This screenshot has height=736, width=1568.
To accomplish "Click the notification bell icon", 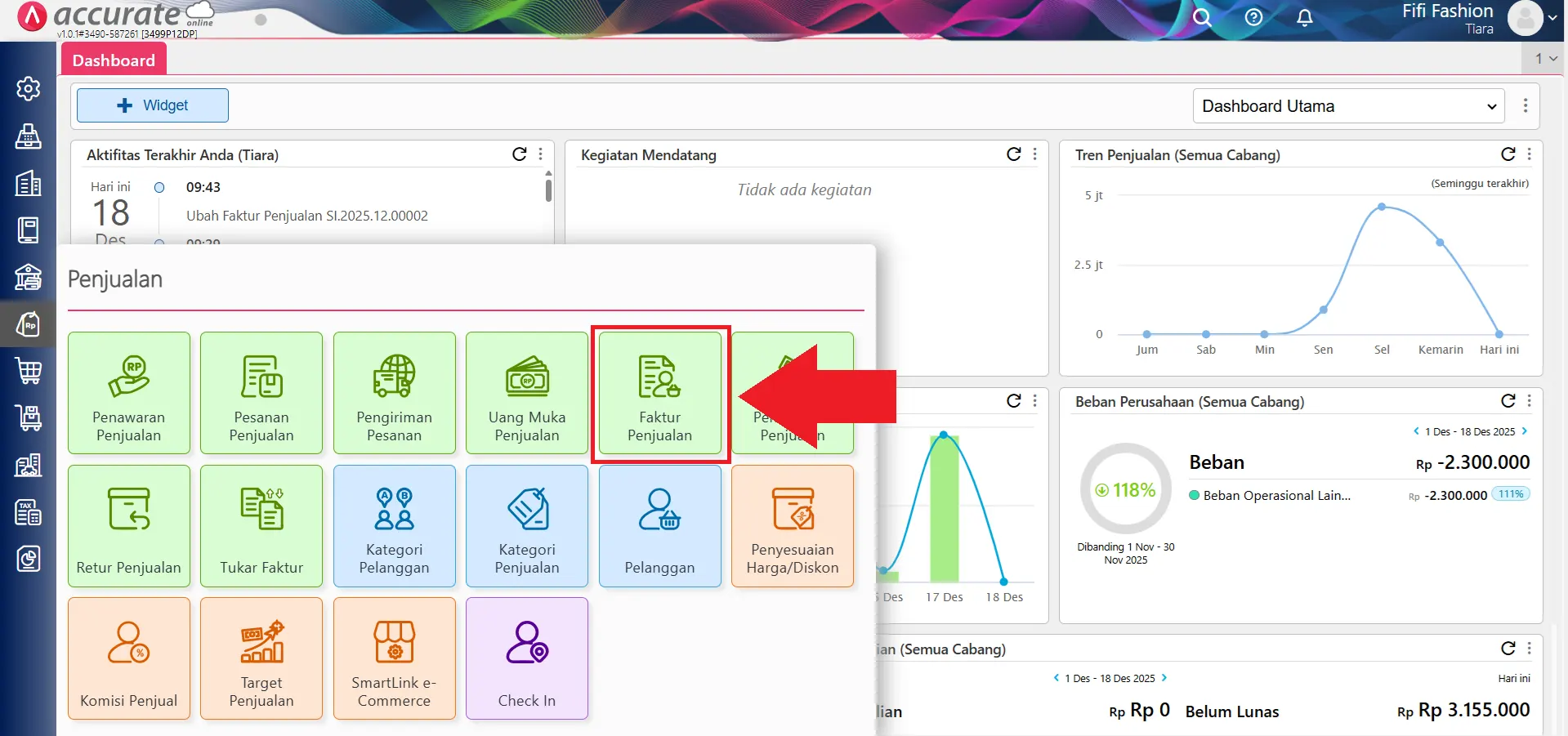I will point(1305,17).
